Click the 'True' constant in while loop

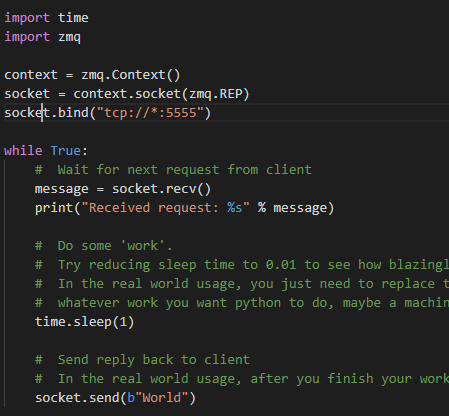pos(66,151)
